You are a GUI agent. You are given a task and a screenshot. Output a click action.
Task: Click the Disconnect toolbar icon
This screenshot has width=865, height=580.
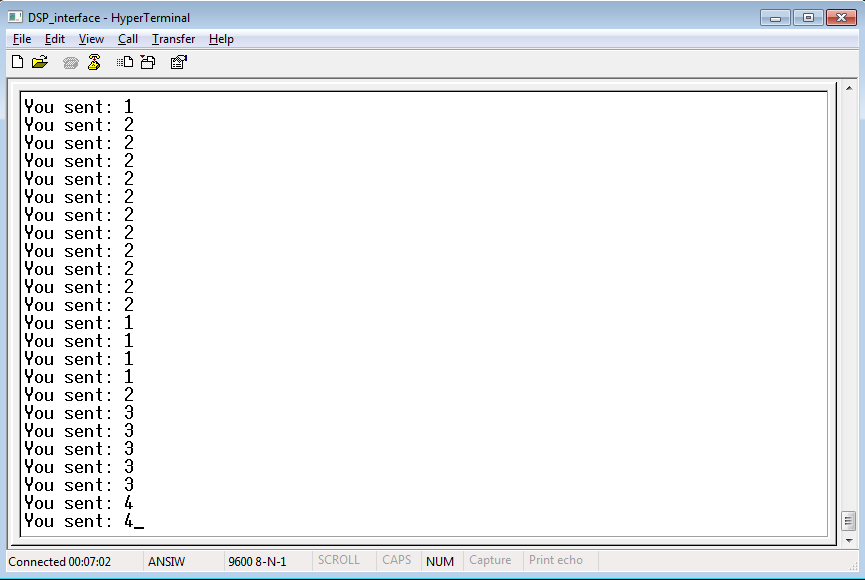pos(94,62)
